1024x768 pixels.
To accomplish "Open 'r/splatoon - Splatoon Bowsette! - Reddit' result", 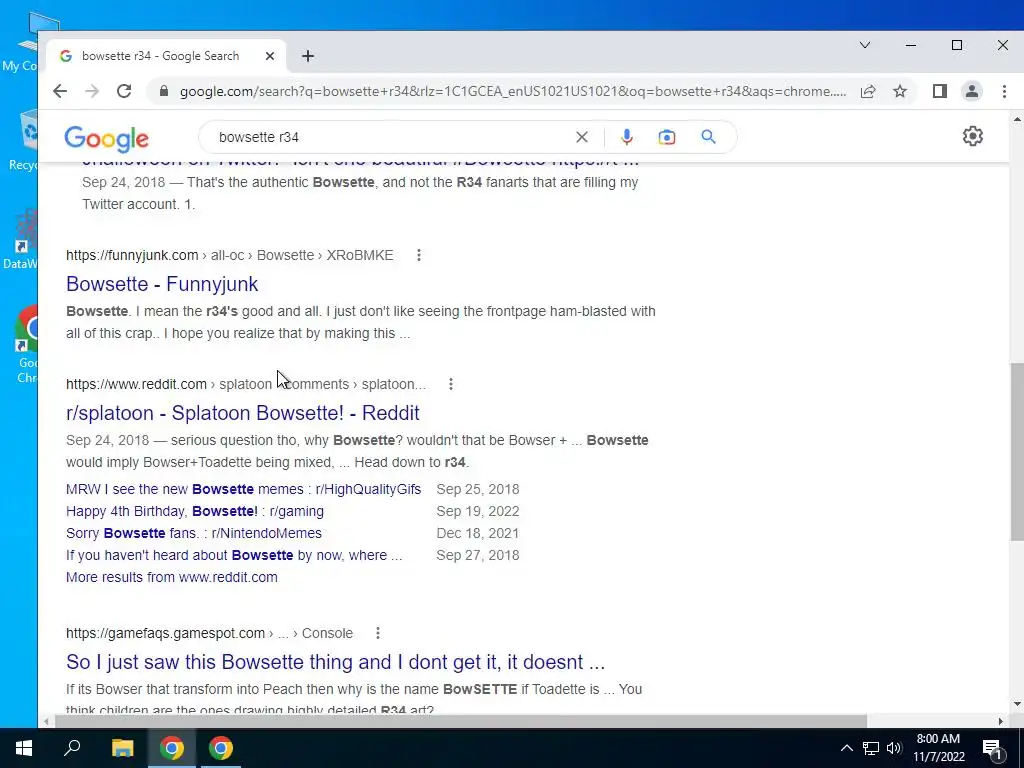I will pyautogui.click(x=242, y=413).
